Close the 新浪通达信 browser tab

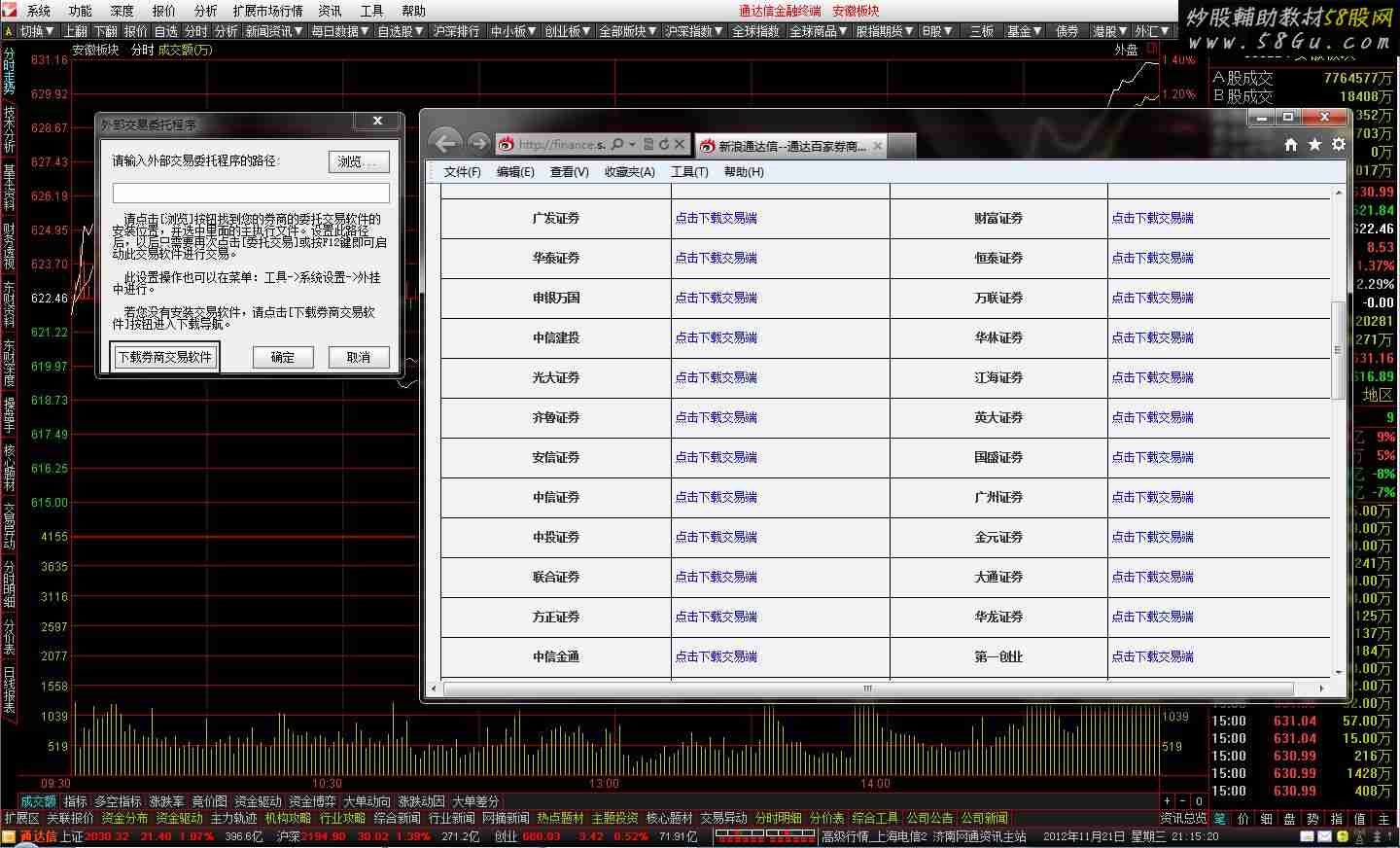pos(877,146)
